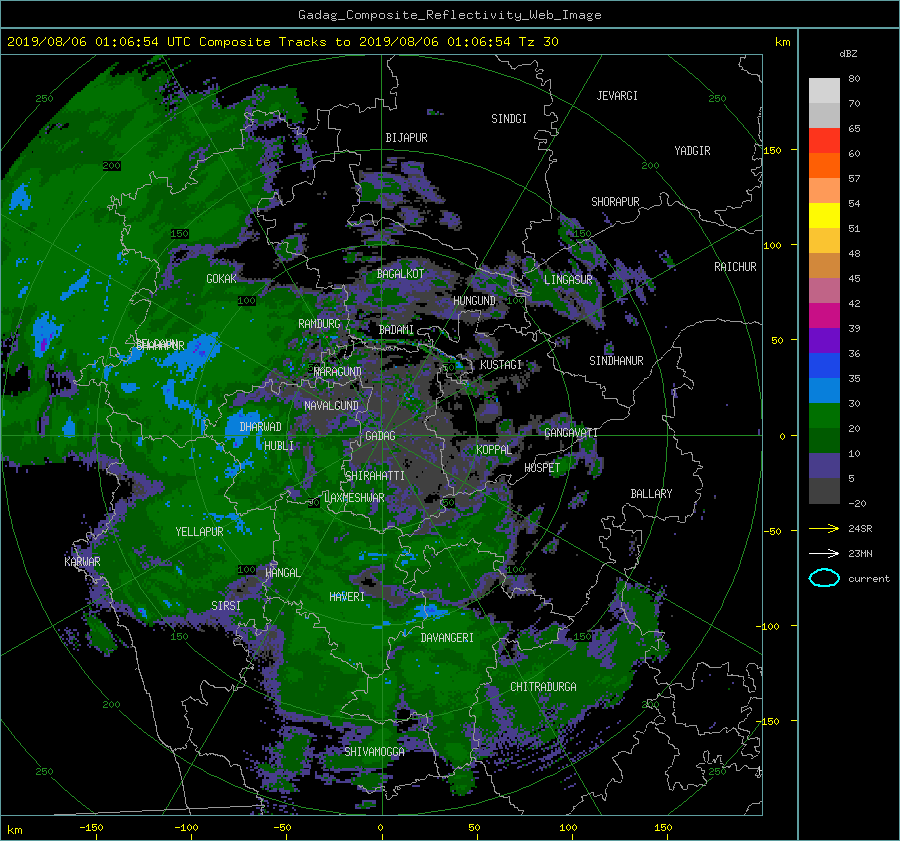This screenshot has height=841, width=900.
Task: Click the HAVERI city label
Action: tap(347, 597)
